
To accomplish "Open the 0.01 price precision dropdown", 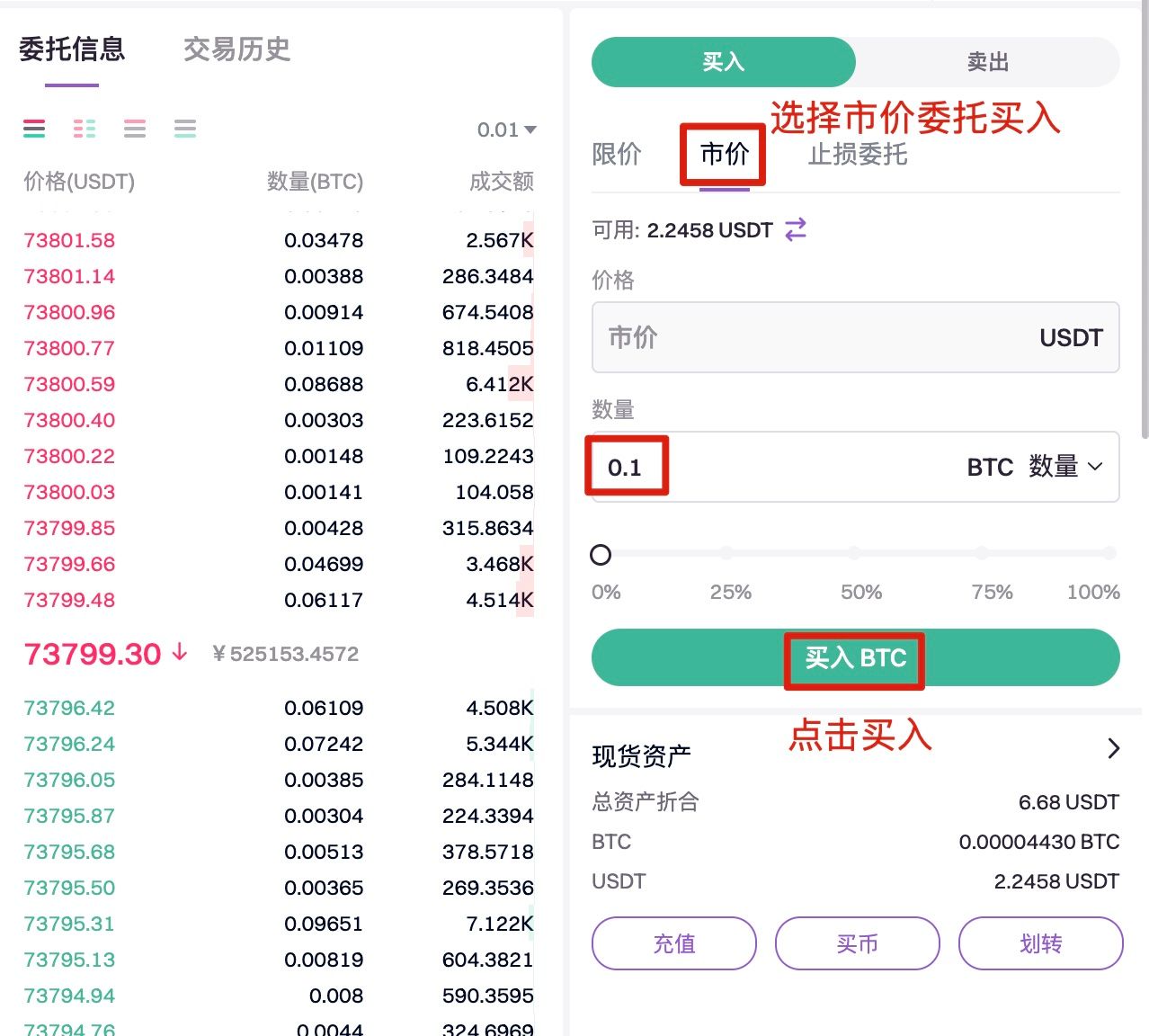I will tap(507, 130).
